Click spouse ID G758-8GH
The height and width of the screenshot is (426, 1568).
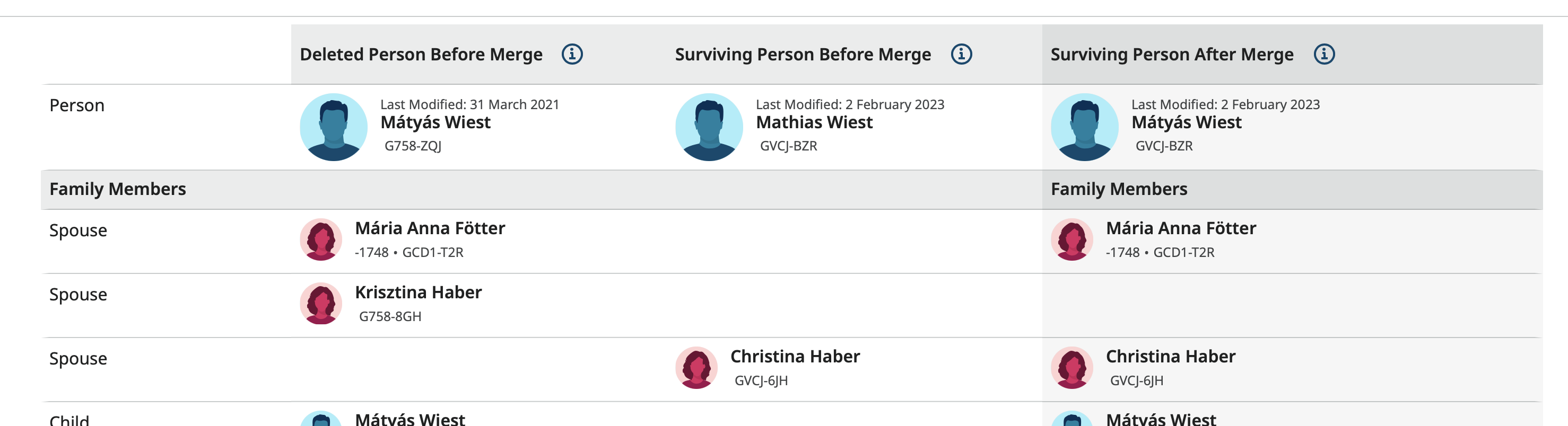click(389, 317)
